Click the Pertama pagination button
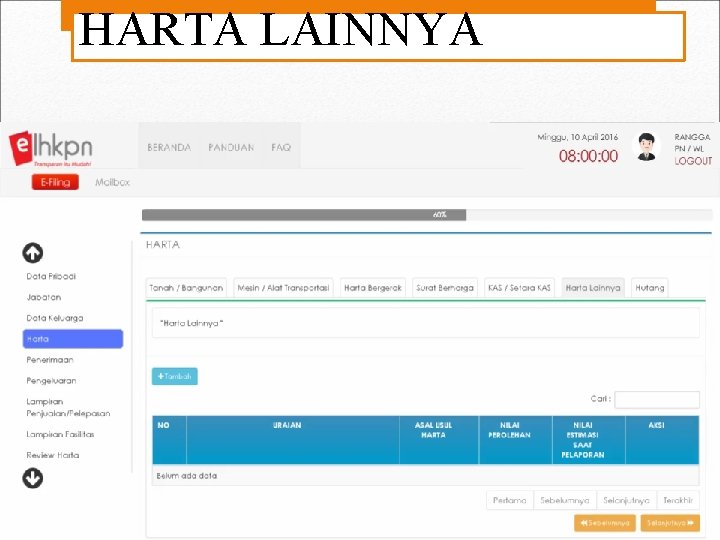 (510, 501)
